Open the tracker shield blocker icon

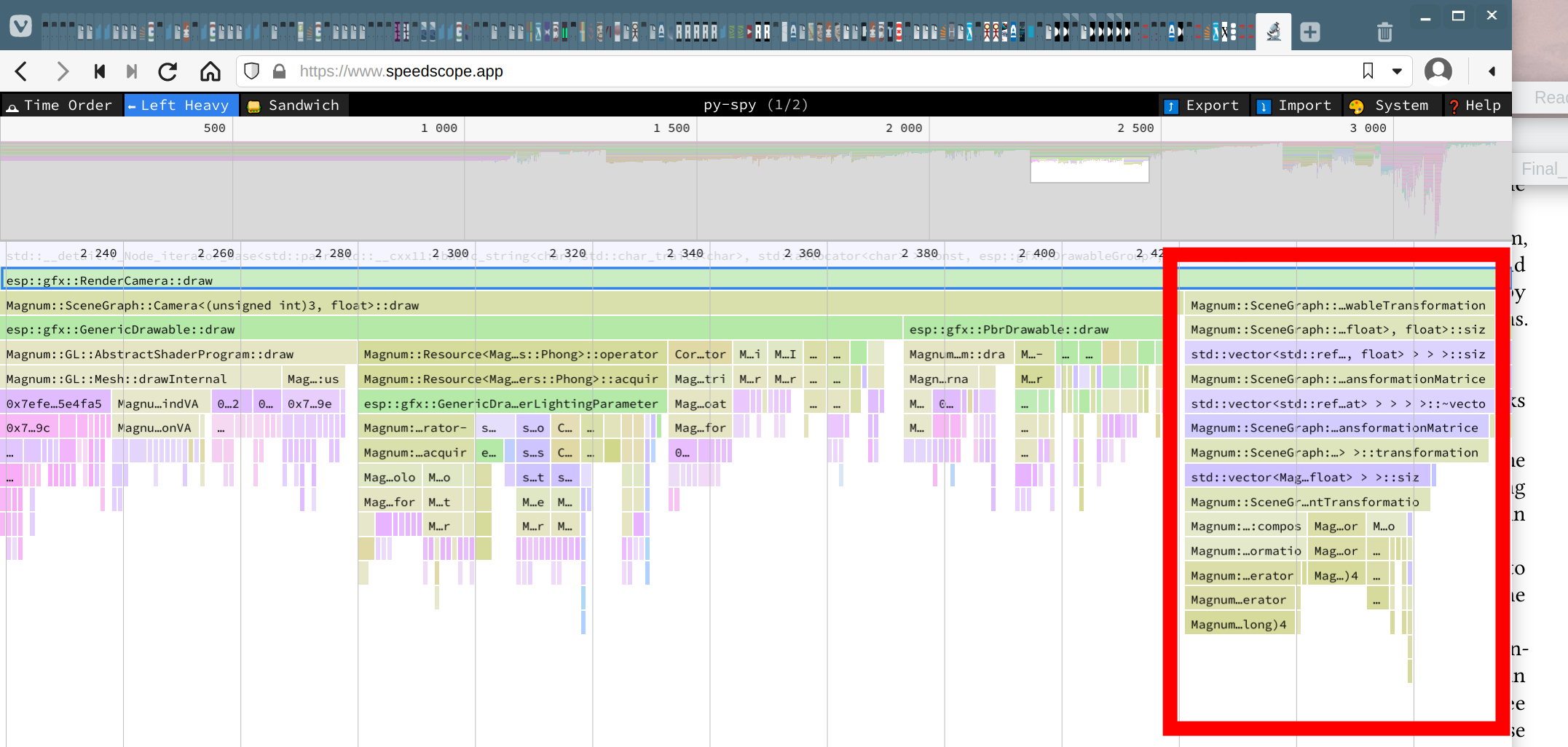click(x=252, y=71)
